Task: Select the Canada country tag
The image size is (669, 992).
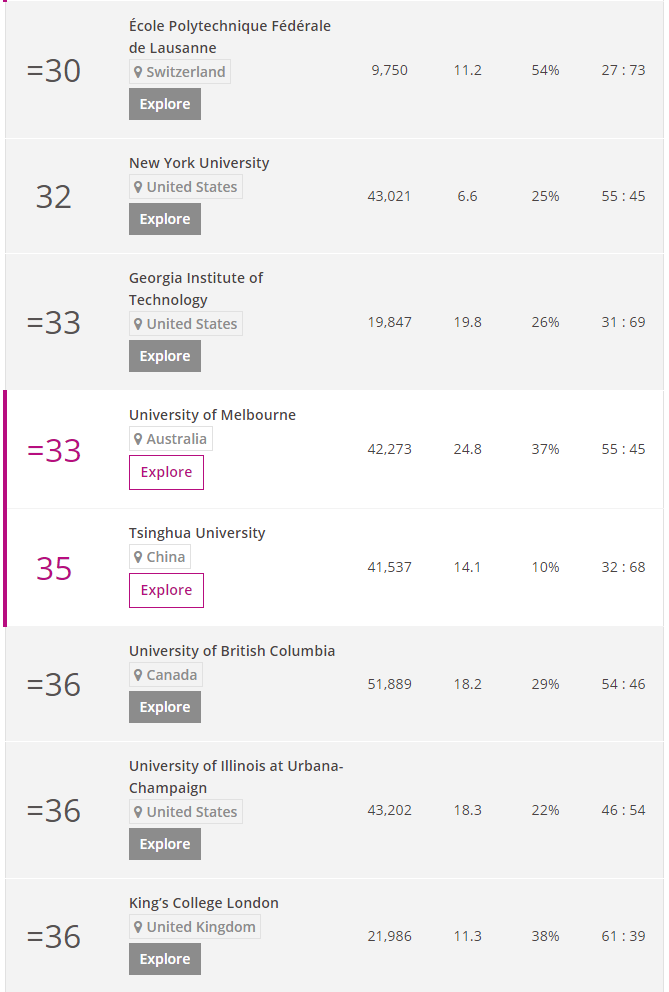Action: 166,675
